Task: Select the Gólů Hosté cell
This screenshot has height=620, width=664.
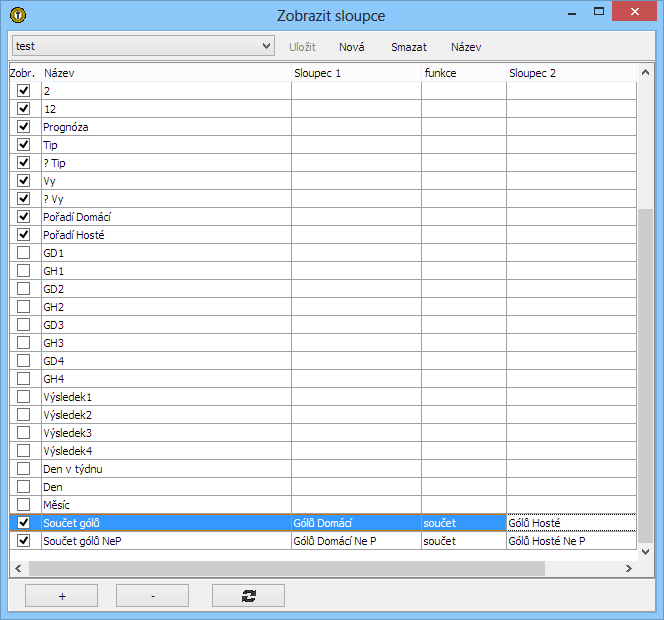Action: [x=571, y=523]
